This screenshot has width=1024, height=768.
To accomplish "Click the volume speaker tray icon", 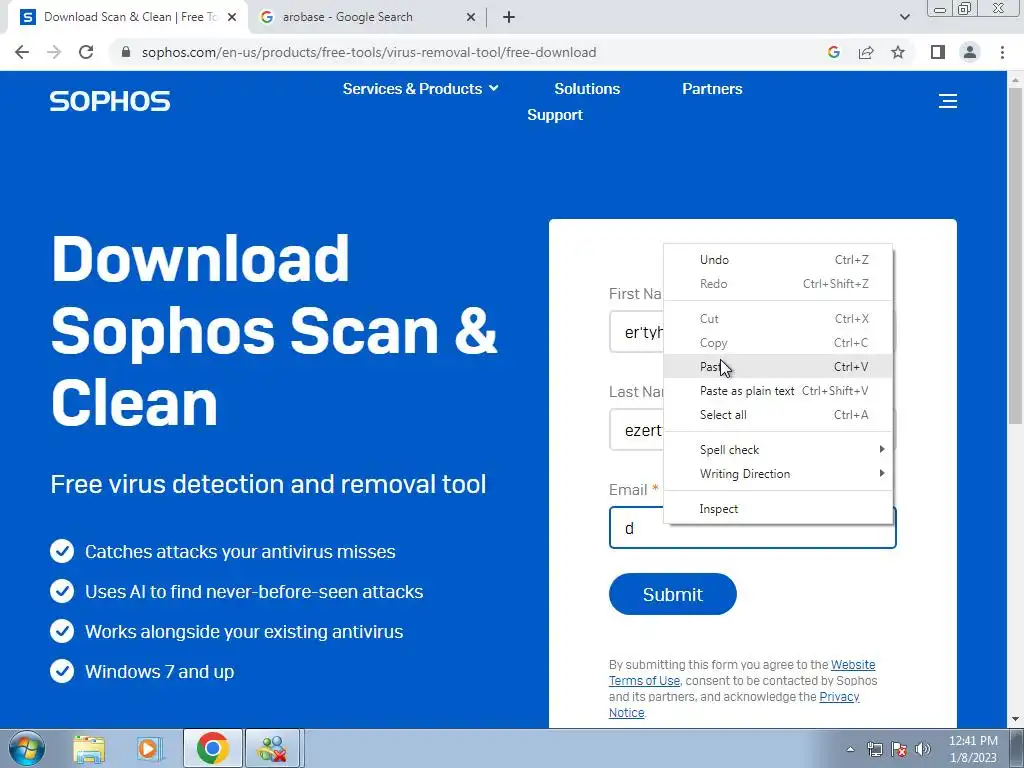I will tap(923, 749).
